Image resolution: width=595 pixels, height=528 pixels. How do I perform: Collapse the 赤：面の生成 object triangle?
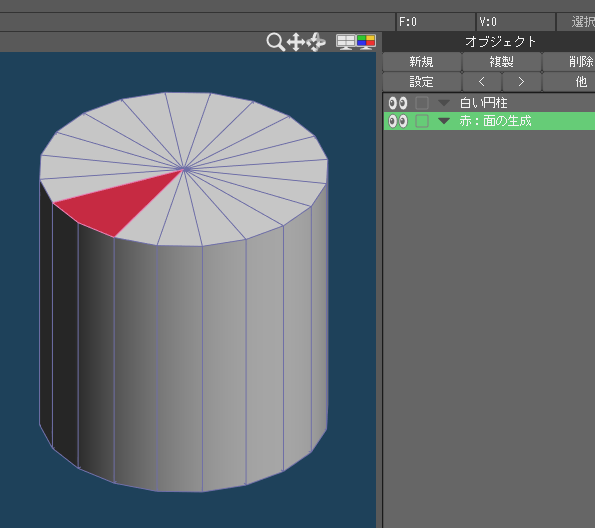tap(444, 121)
